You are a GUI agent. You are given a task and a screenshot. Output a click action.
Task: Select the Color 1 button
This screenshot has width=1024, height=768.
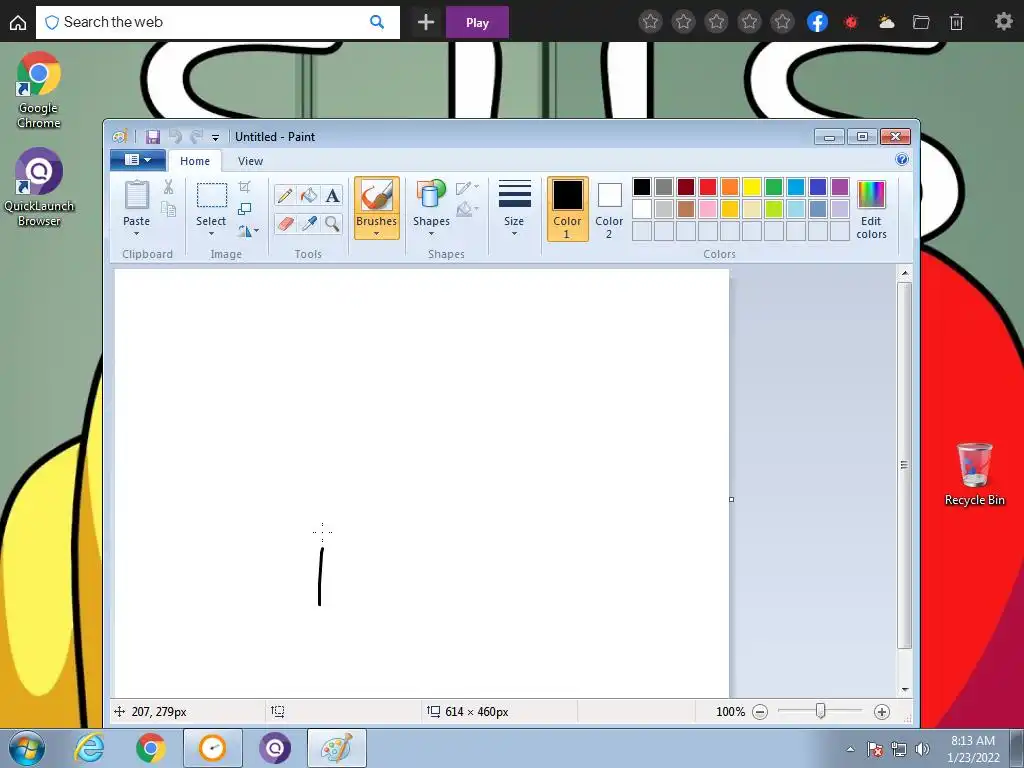pyautogui.click(x=568, y=209)
